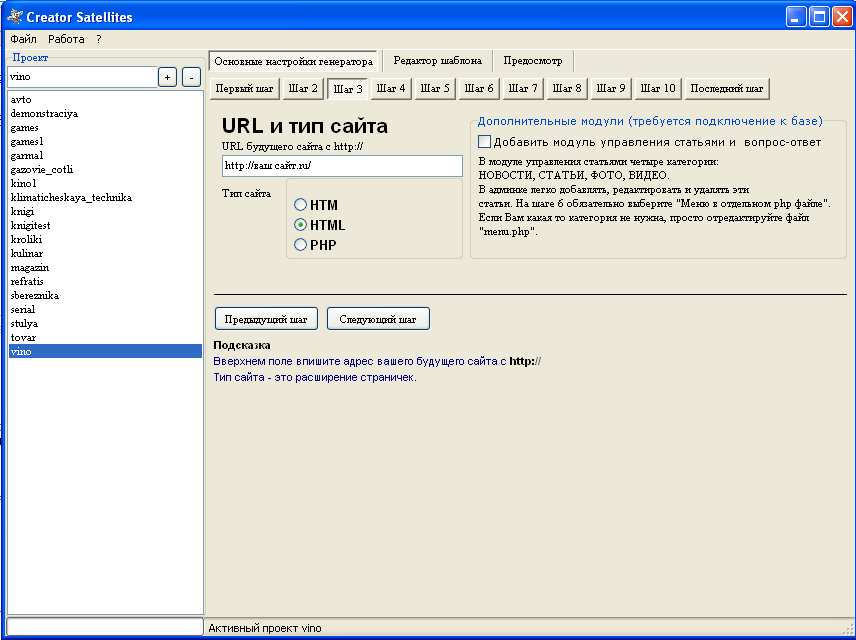Click the project name input field
This screenshot has width=856, height=640.
[82, 77]
